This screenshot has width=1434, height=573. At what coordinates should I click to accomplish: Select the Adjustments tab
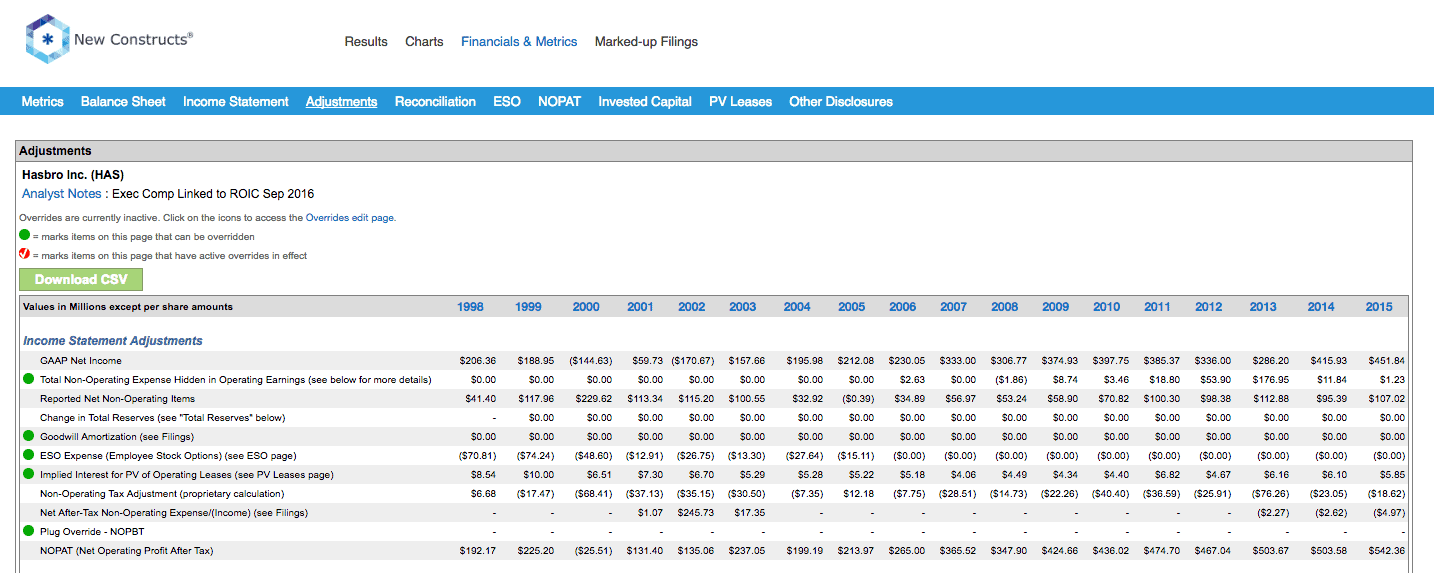tap(342, 101)
